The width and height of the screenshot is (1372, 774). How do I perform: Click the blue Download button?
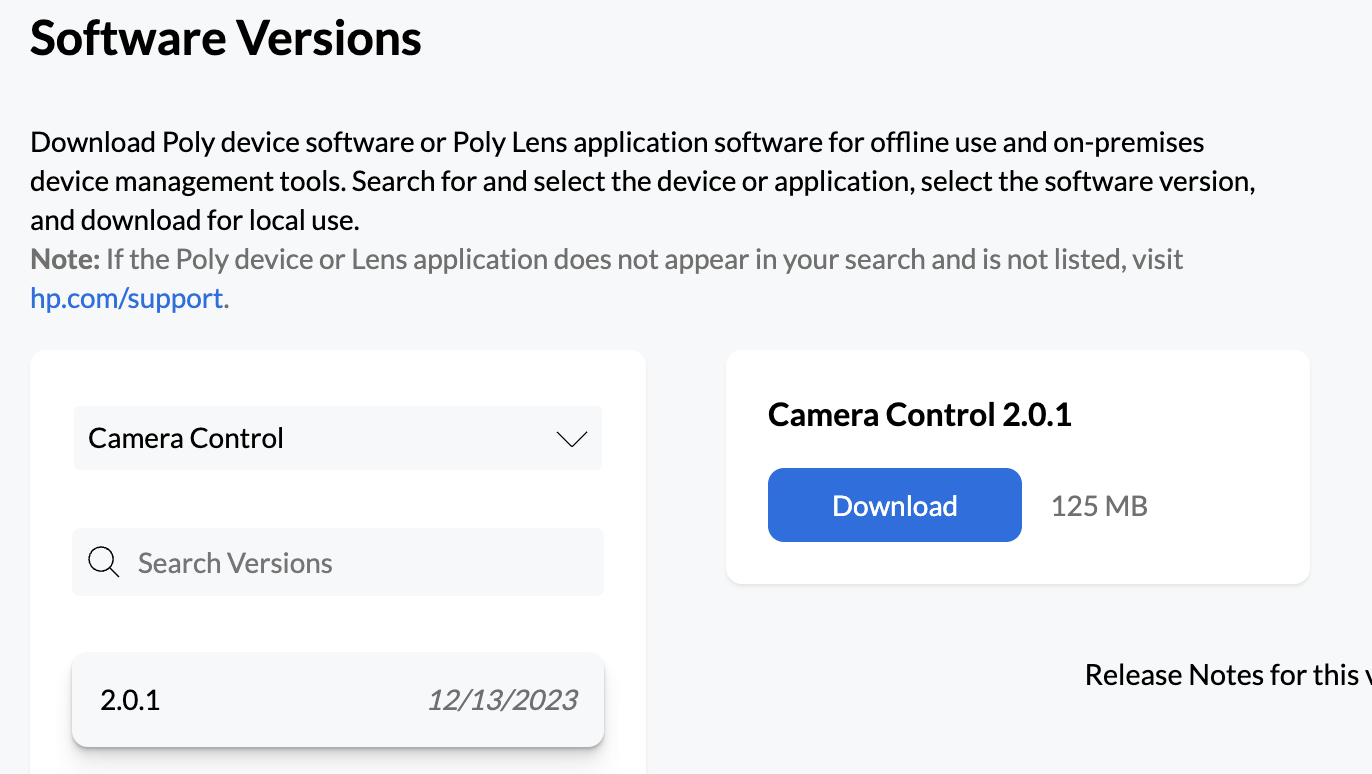point(894,505)
